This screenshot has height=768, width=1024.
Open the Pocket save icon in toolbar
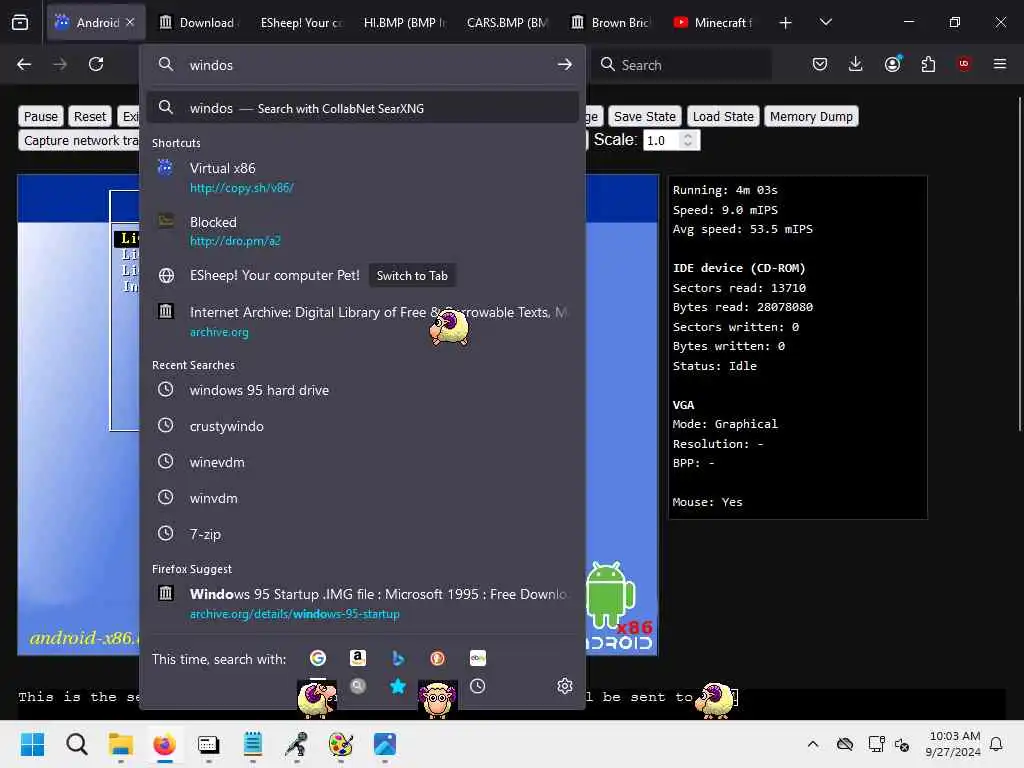820,64
